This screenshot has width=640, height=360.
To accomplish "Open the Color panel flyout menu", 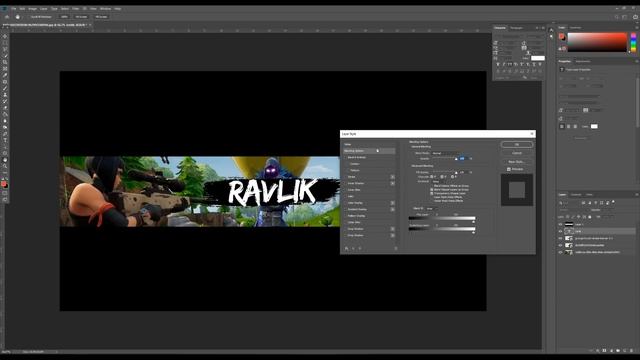I will [637, 28].
